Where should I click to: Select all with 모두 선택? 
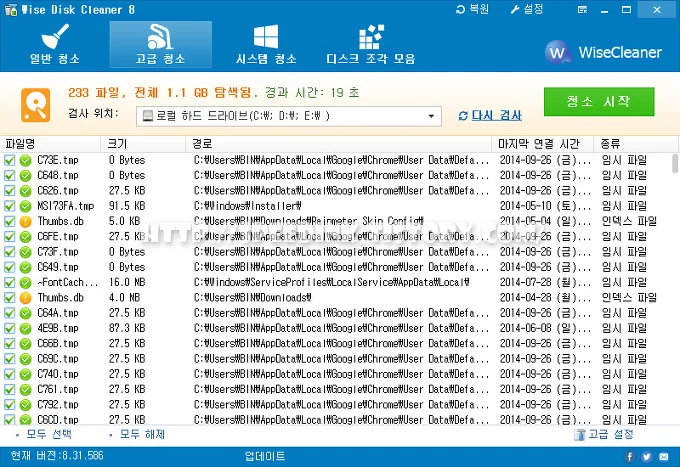[49, 434]
